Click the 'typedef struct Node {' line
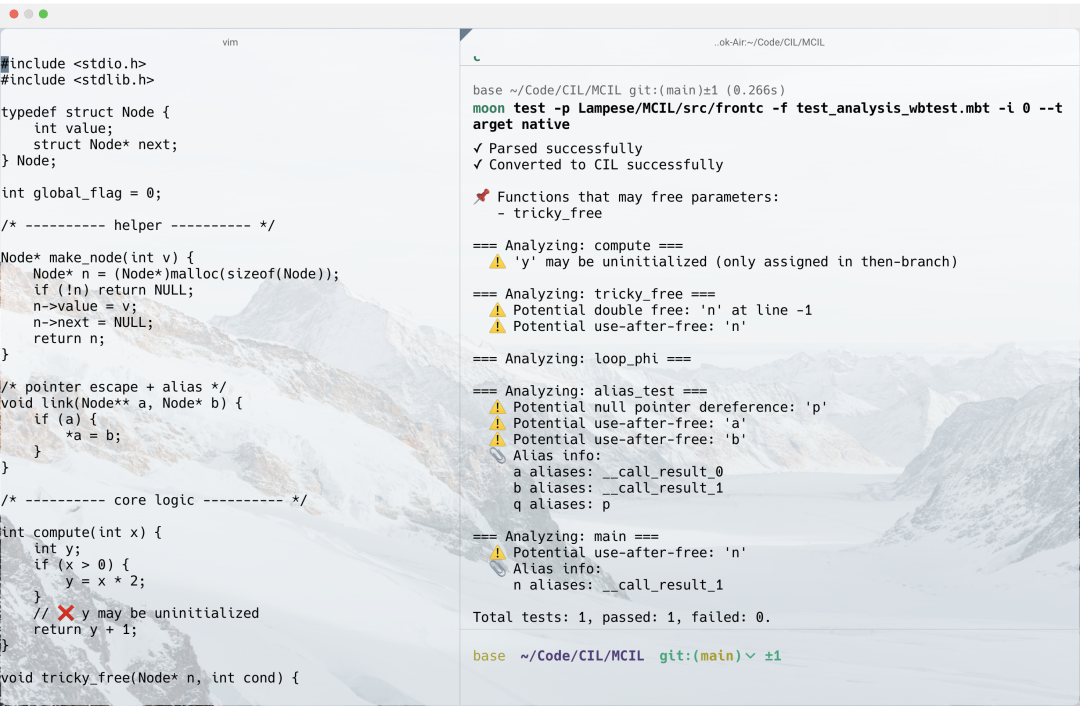This screenshot has width=1080, height=706. point(85,112)
